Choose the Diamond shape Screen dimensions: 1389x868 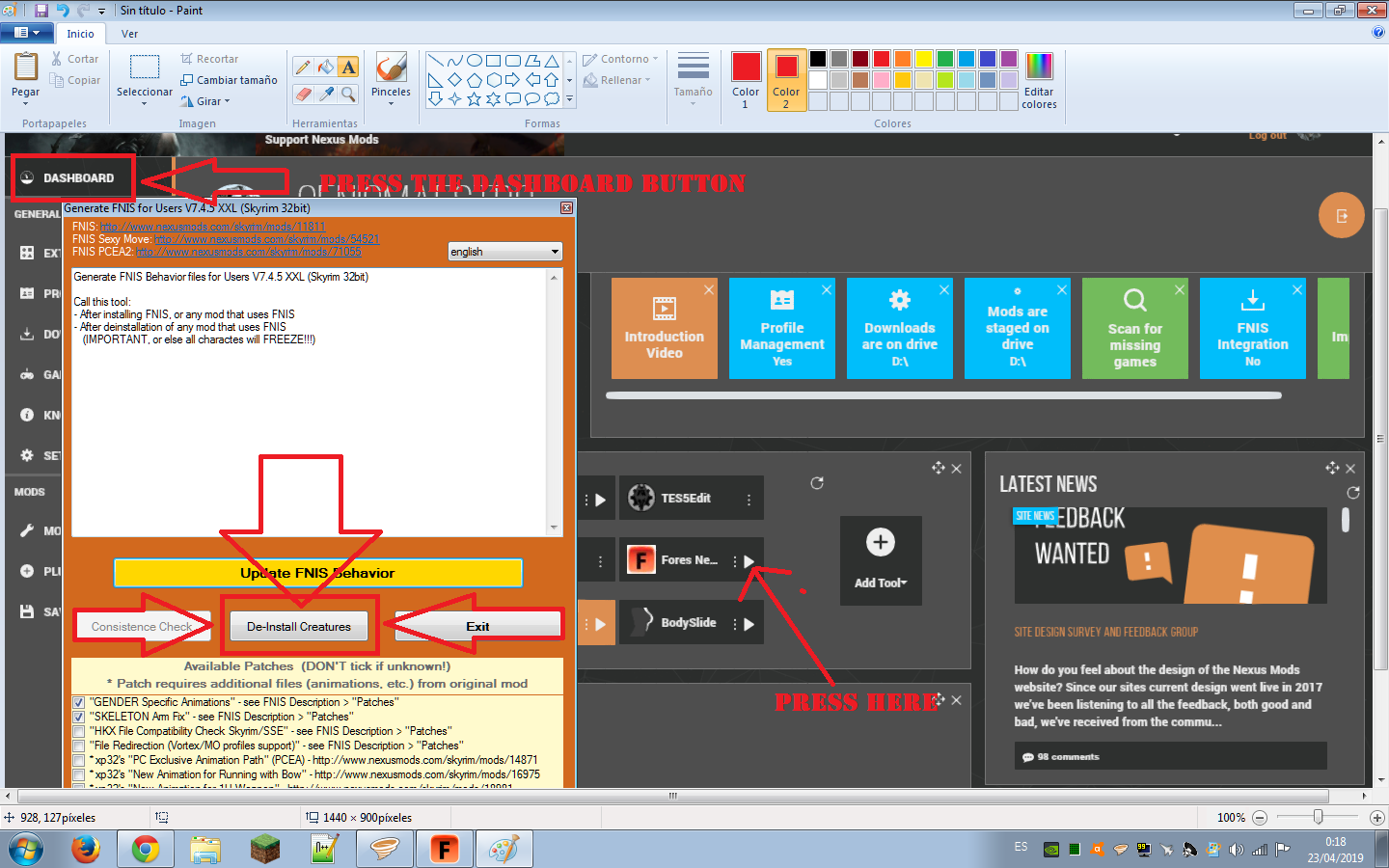tap(455, 80)
